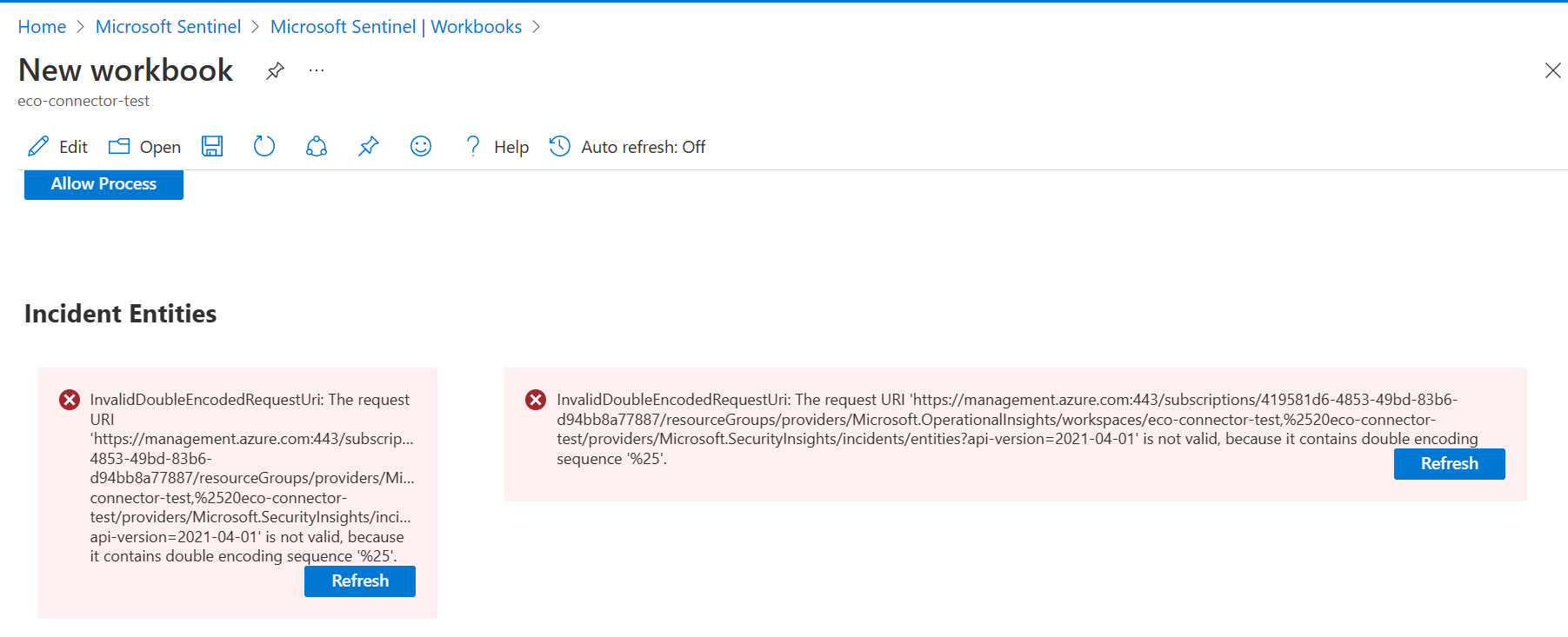
Task: Click the red error icon in right panel
Action: pos(536,400)
